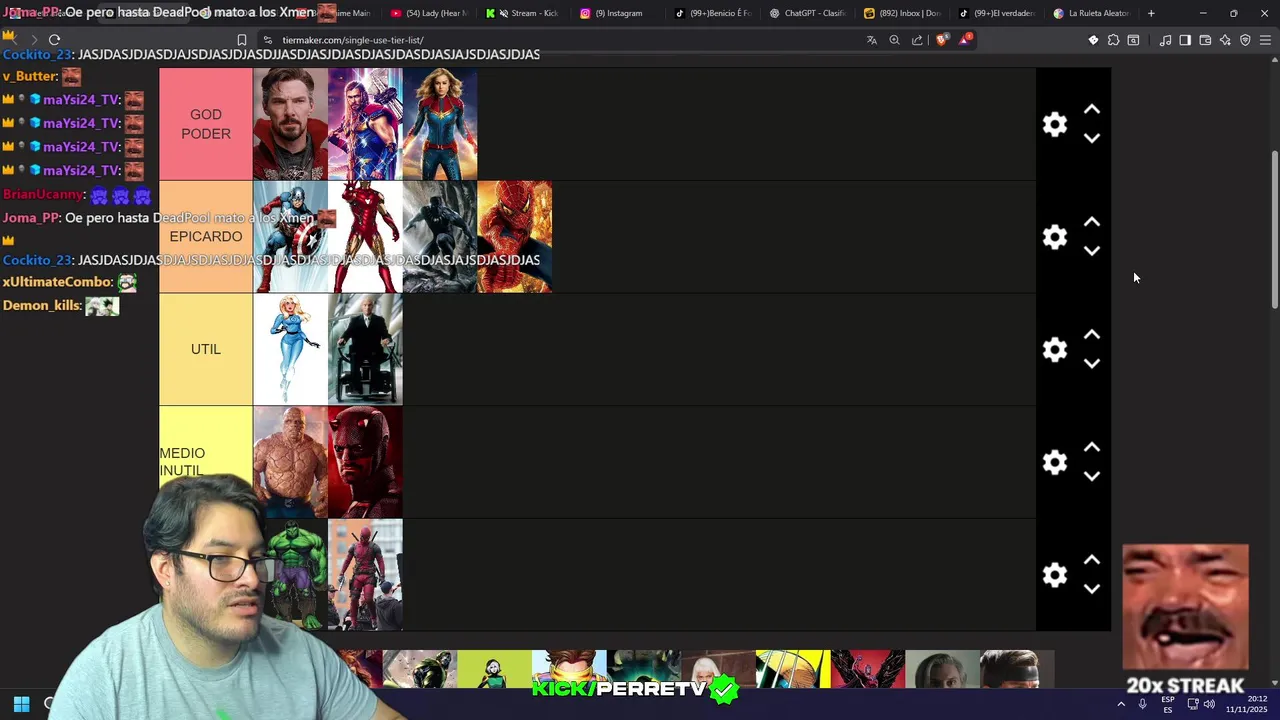Click the Captain America image in EPICARDO
Viewport: 1280px width, 720px height.
click(x=290, y=237)
